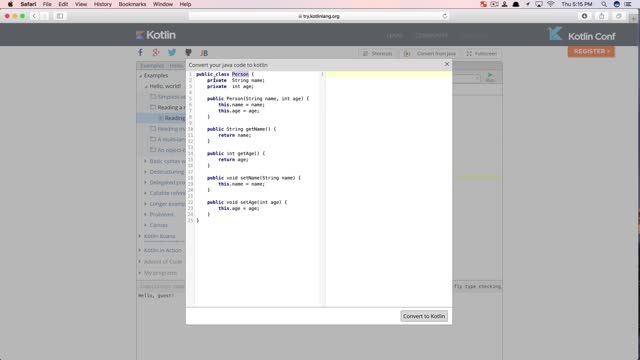Open the GitHub cat icon

[x=188, y=53]
